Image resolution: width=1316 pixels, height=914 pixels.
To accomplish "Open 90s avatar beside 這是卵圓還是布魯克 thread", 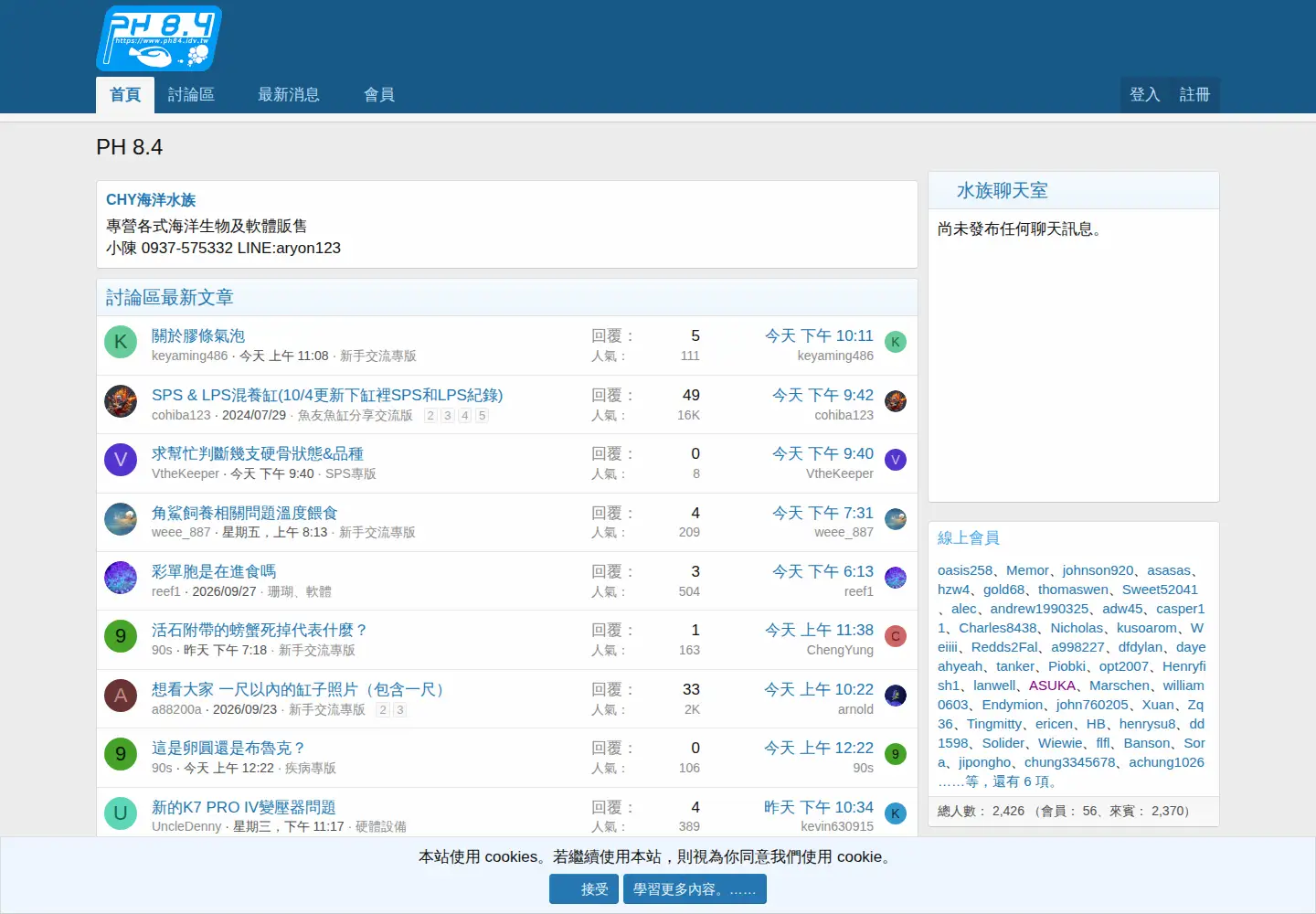I will (x=121, y=754).
